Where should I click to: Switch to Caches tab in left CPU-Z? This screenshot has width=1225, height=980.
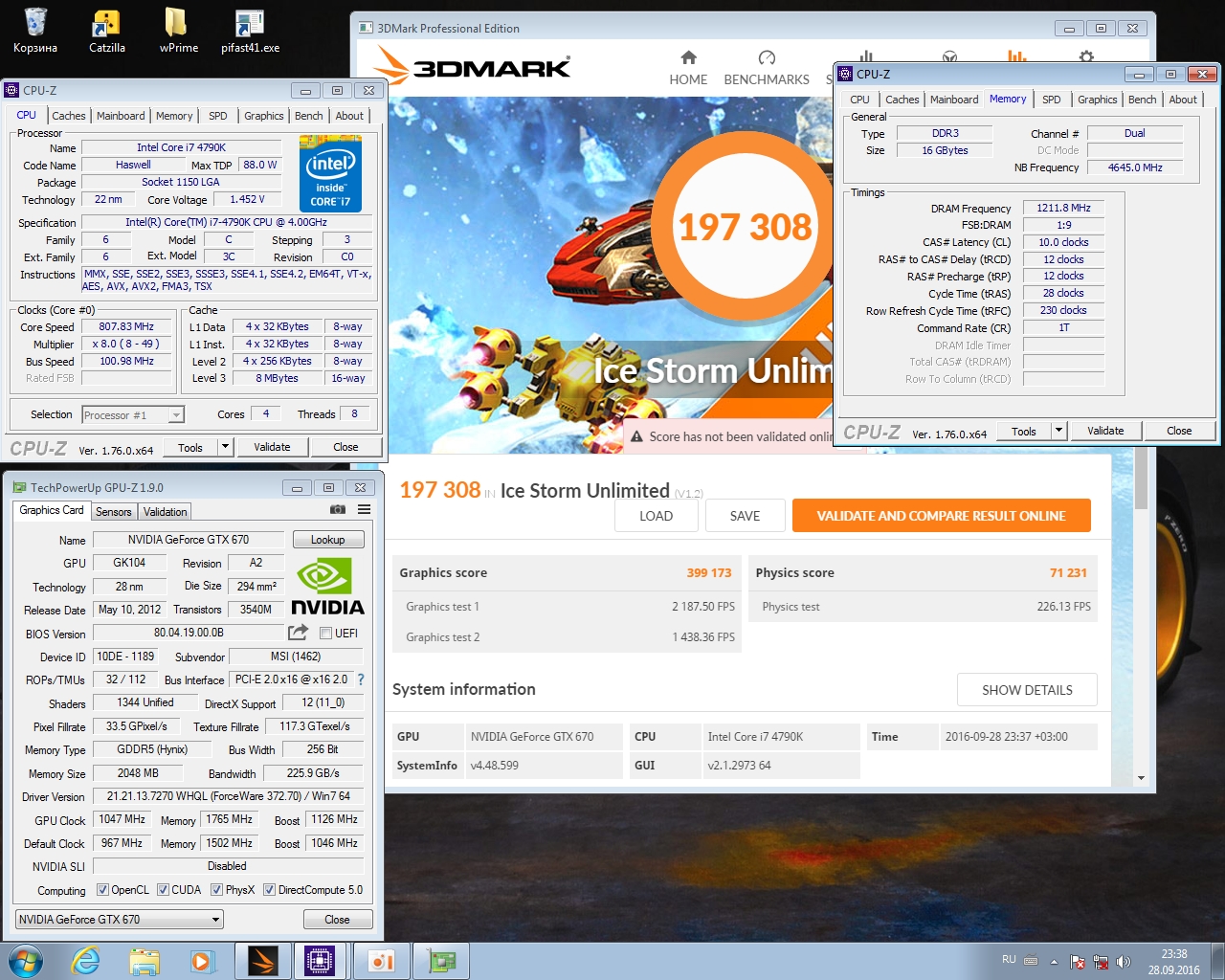tap(68, 116)
